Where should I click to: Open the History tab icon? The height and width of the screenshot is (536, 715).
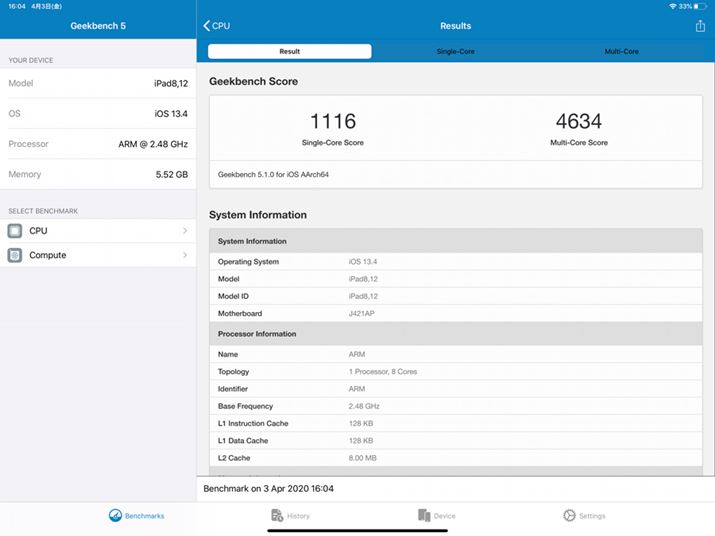(278, 516)
